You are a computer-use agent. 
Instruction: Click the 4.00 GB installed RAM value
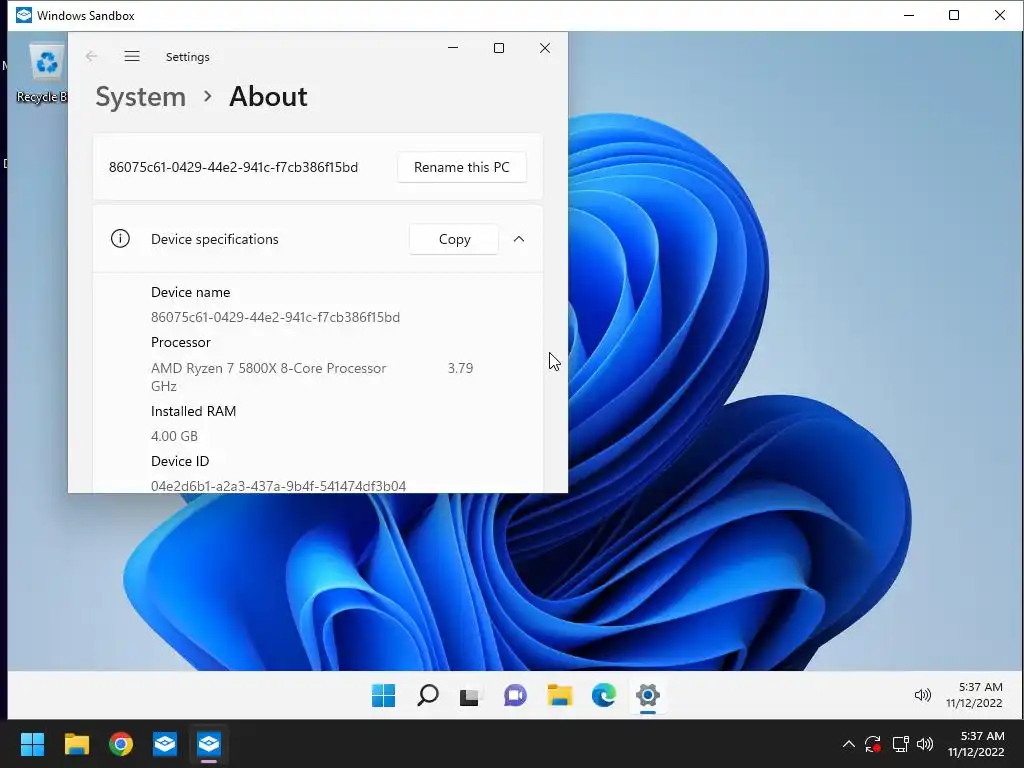coord(174,436)
